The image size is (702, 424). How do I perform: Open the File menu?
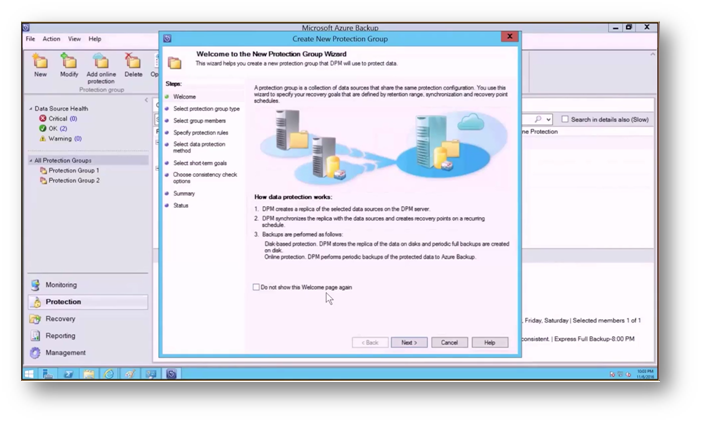[30, 39]
